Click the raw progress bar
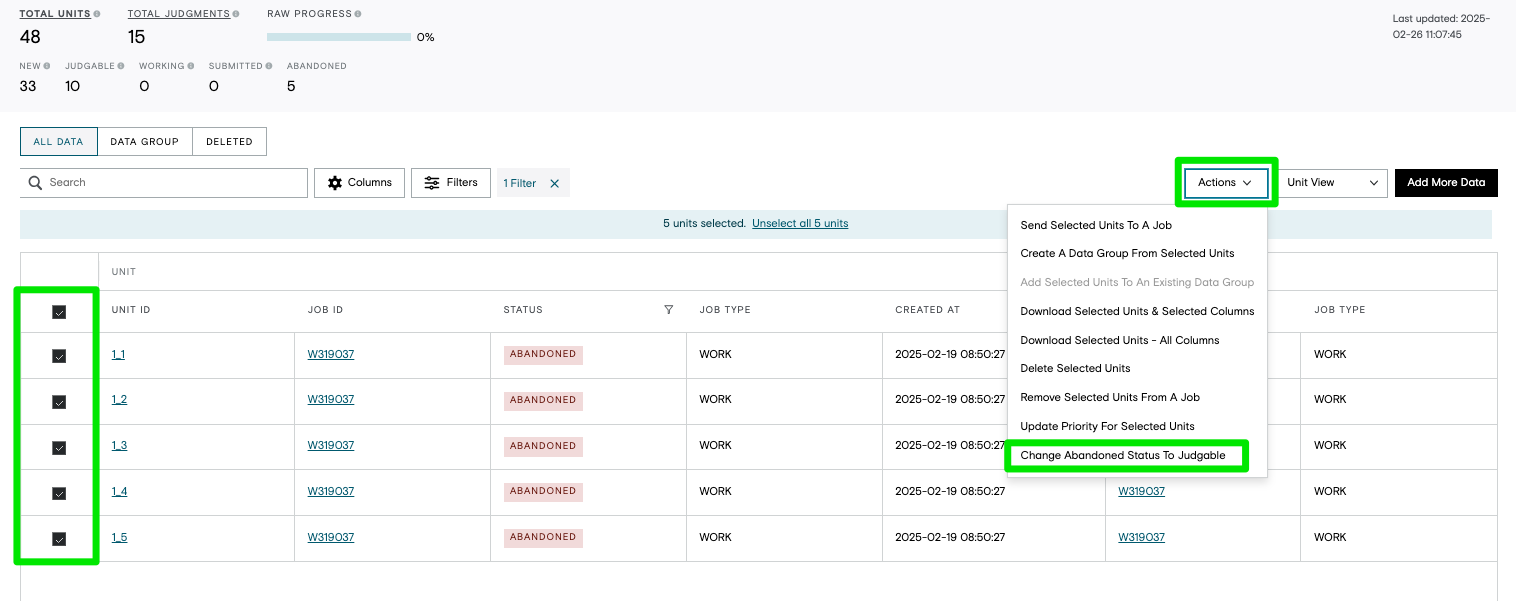 coord(339,37)
